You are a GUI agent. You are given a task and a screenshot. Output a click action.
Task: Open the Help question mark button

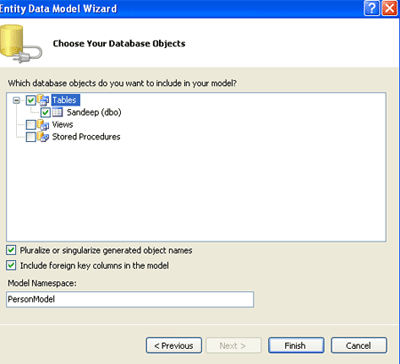pyautogui.click(x=372, y=8)
